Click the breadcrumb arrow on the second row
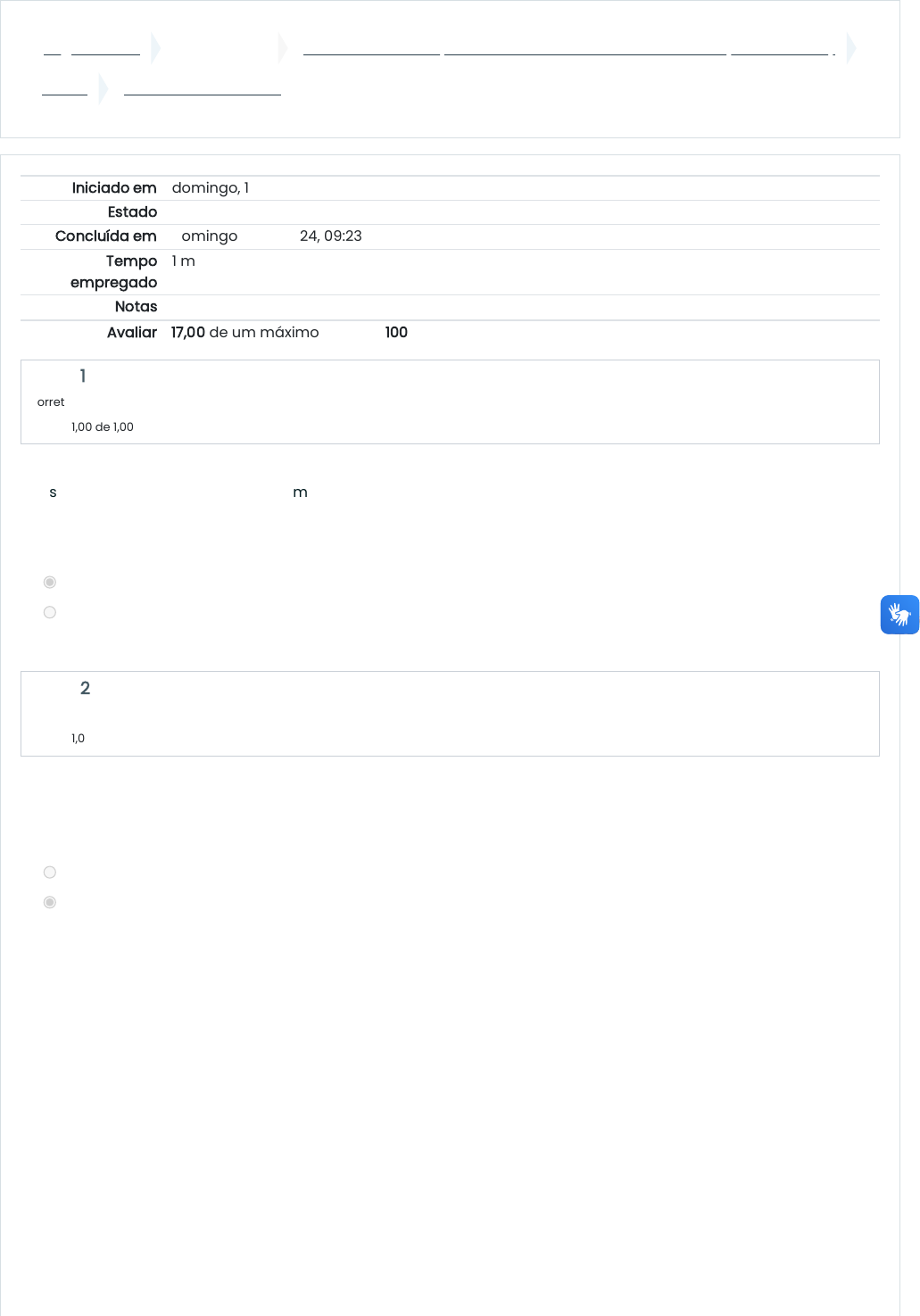The image size is (920, 1316). pyautogui.click(x=104, y=88)
